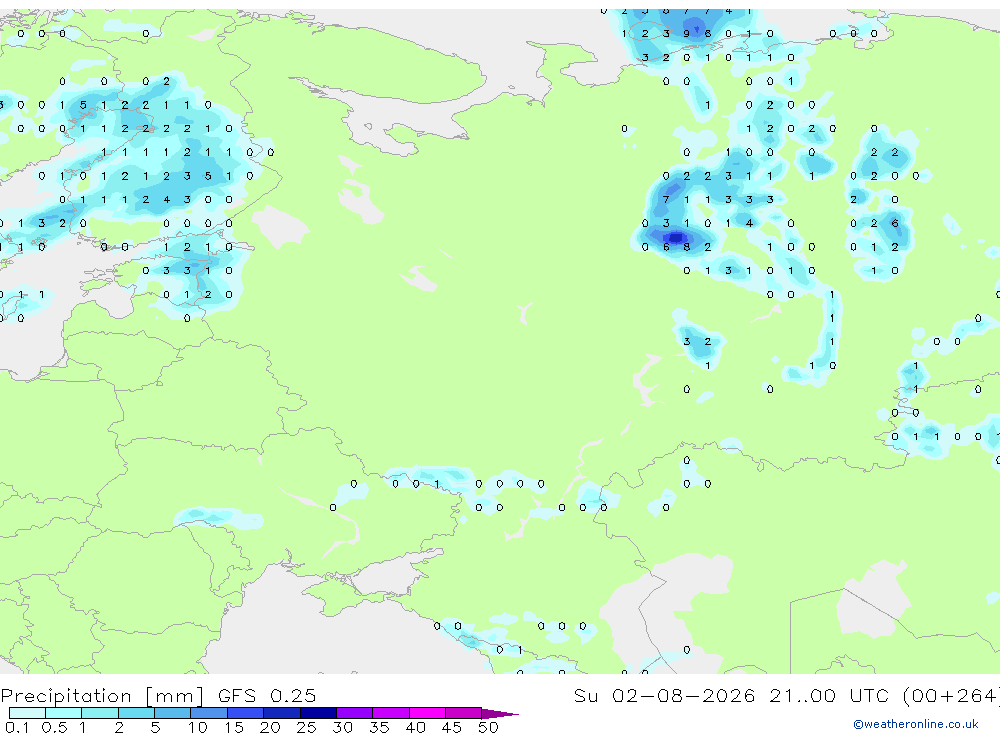The height and width of the screenshot is (733, 1000).
Task: Pick the 15–20 mm blue legend segment
Action: [x=246, y=713]
